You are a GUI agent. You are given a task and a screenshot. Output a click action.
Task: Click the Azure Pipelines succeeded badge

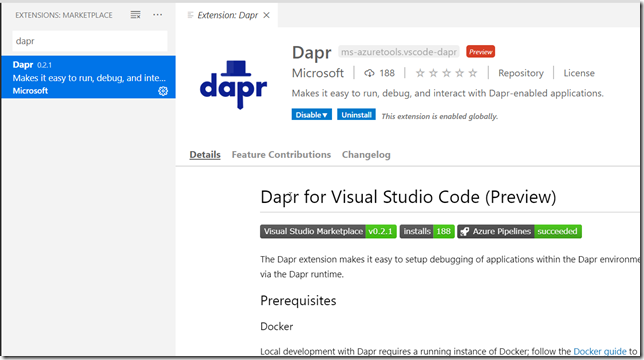pos(520,232)
